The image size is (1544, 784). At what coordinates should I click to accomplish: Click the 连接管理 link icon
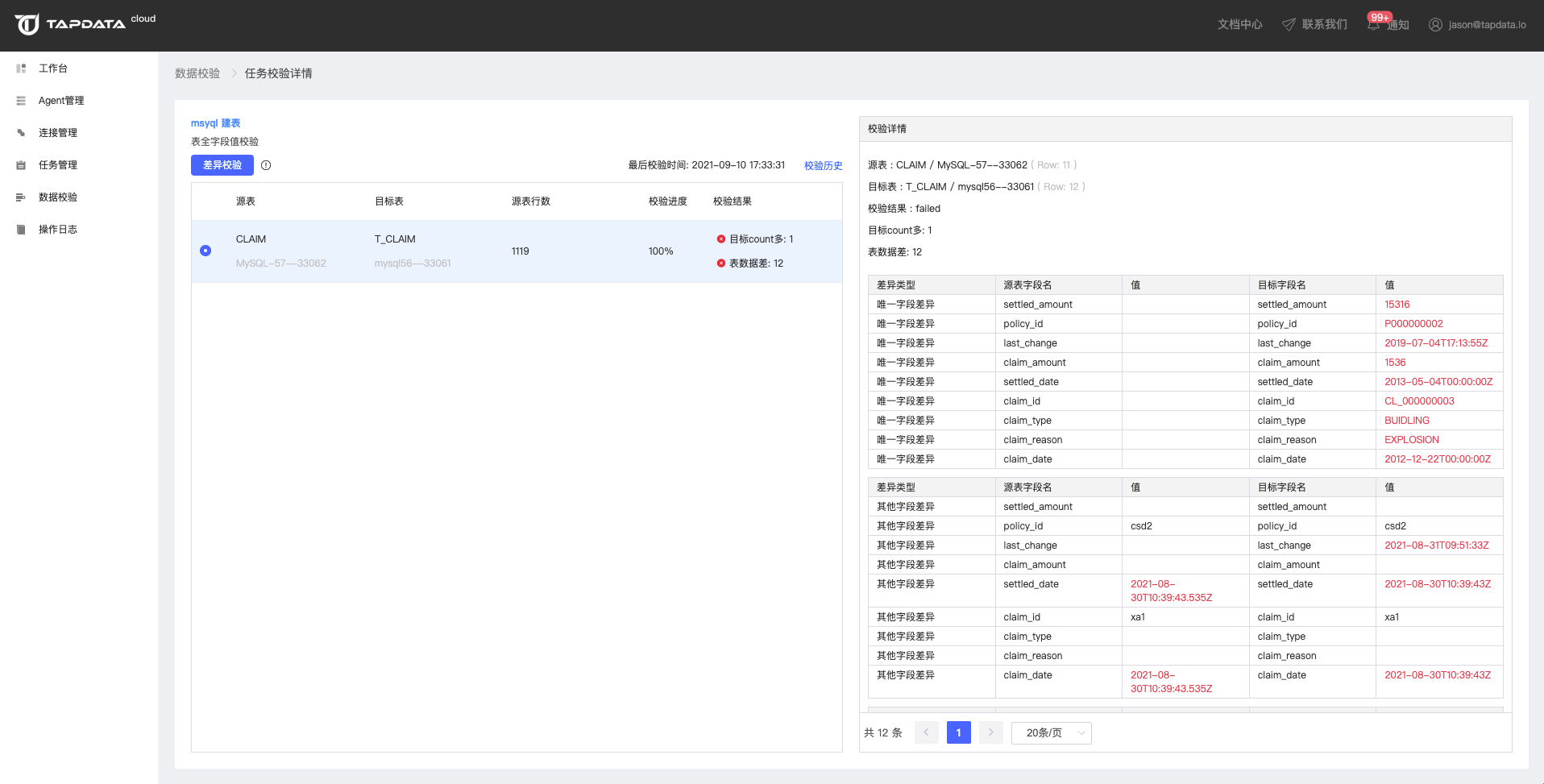click(x=21, y=133)
